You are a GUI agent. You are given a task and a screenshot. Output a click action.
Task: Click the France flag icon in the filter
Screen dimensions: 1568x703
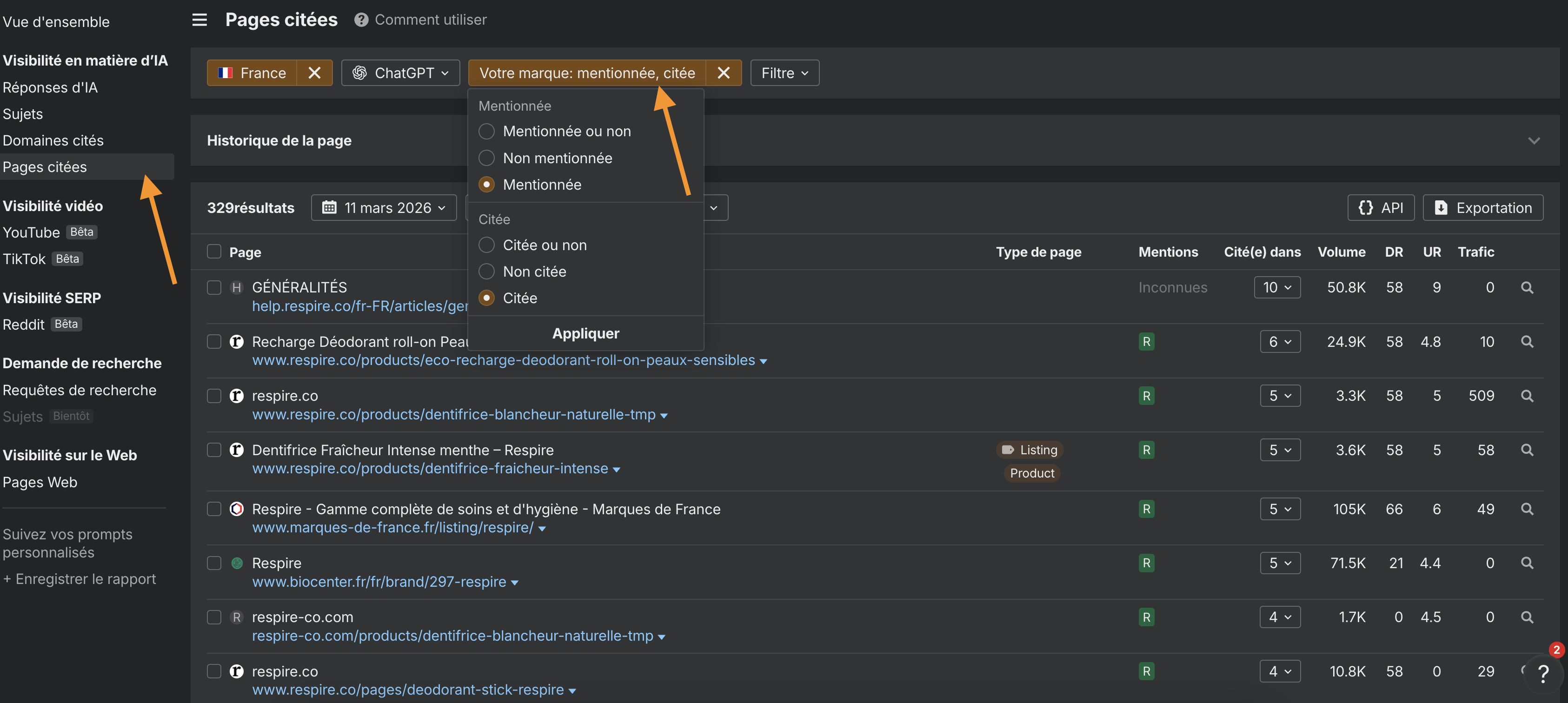point(225,73)
